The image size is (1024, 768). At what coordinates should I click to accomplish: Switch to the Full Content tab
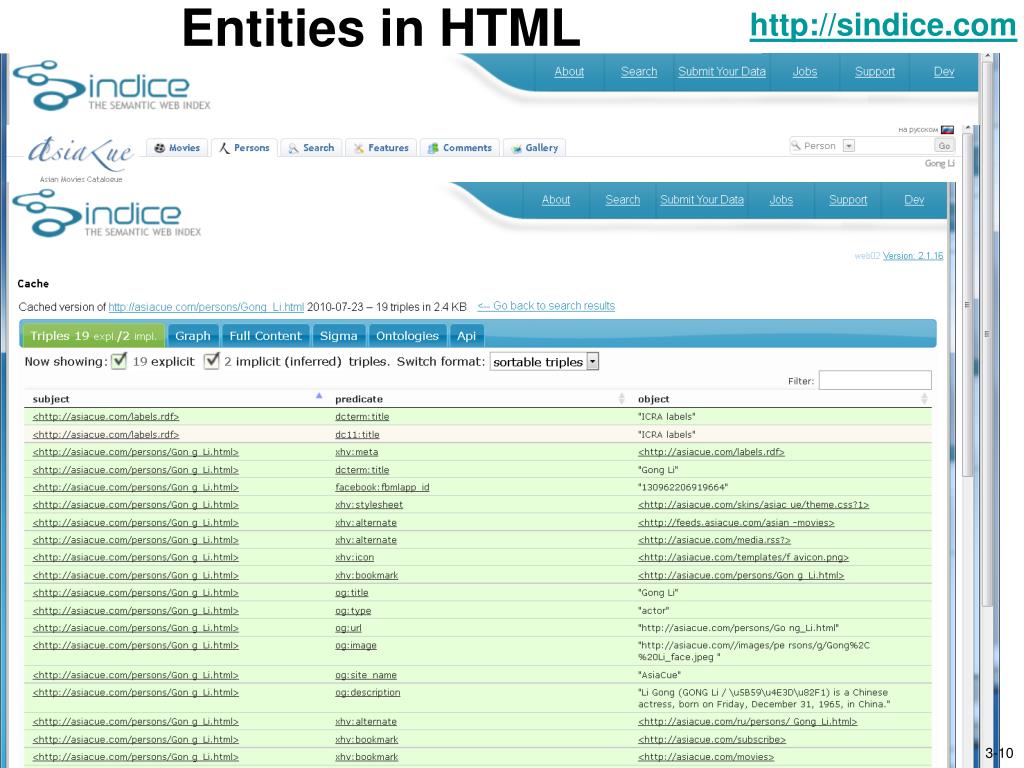tap(265, 336)
